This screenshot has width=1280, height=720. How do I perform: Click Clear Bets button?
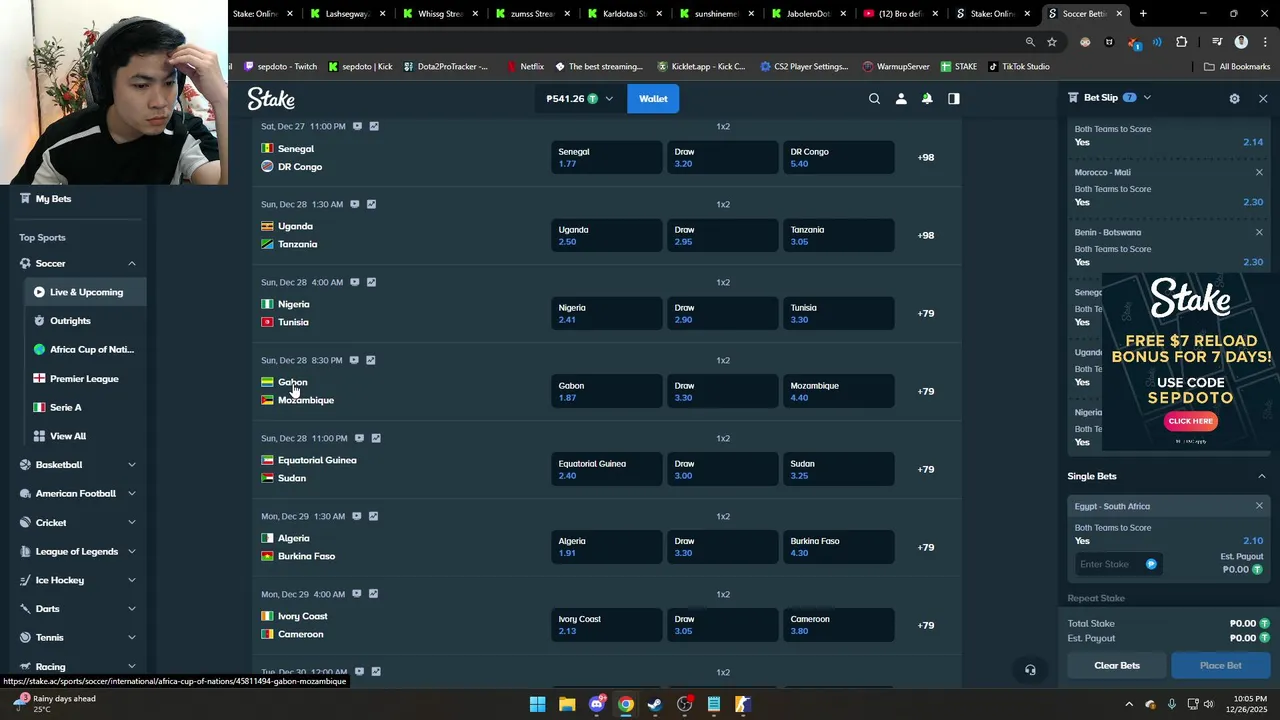(1117, 665)
